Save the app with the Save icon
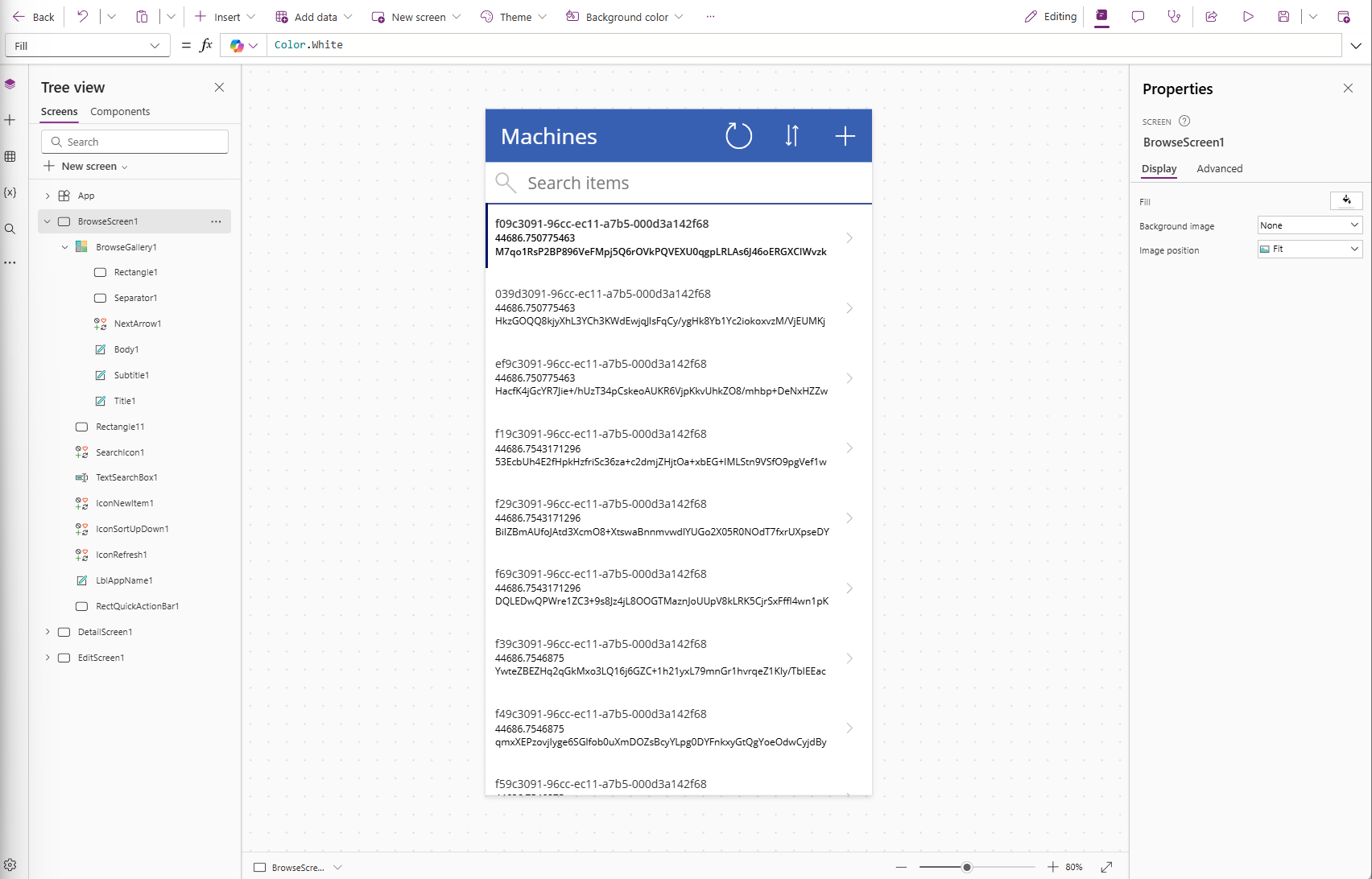 click(1284, 16)
